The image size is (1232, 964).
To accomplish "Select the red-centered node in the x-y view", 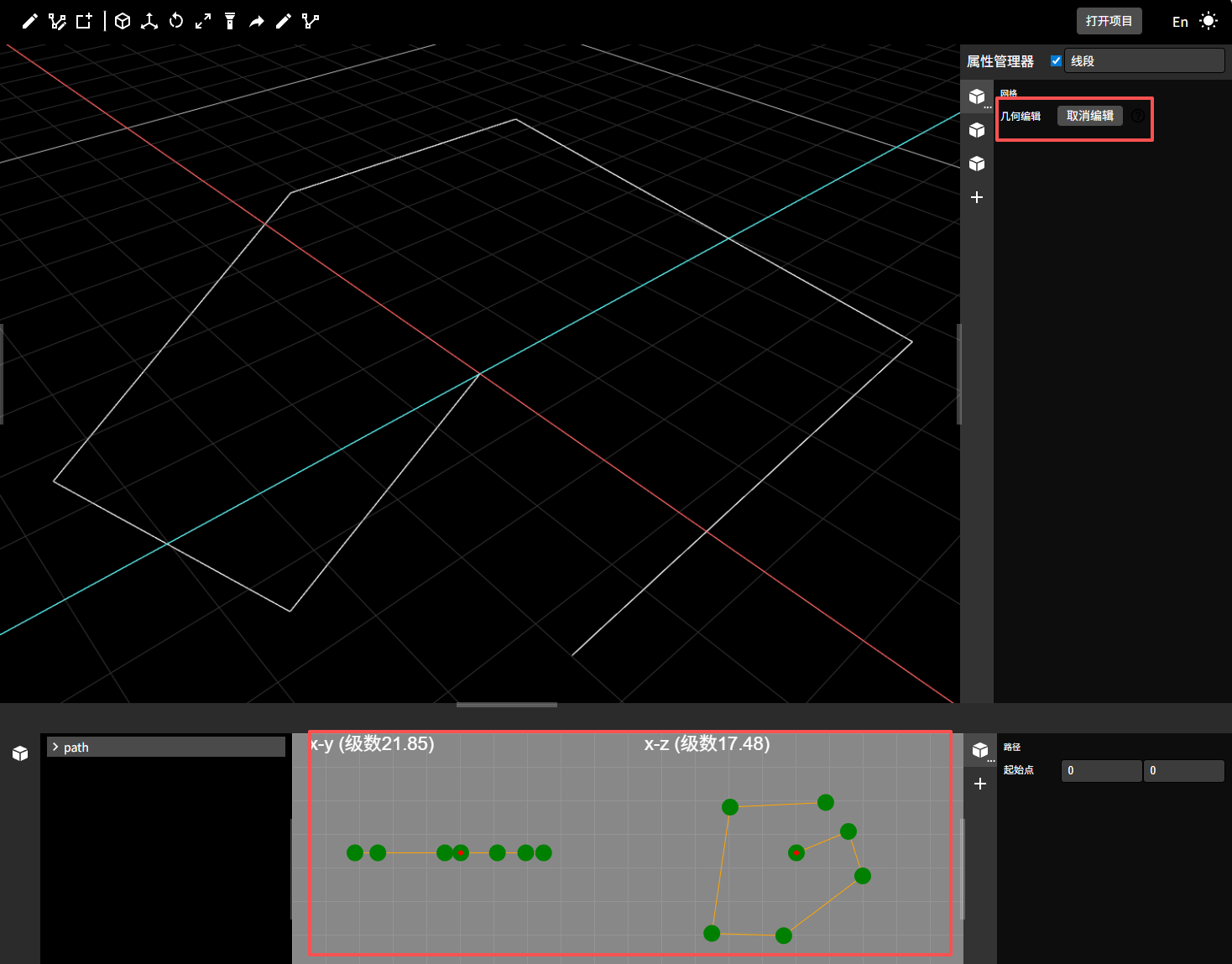I will click(461, 852).
